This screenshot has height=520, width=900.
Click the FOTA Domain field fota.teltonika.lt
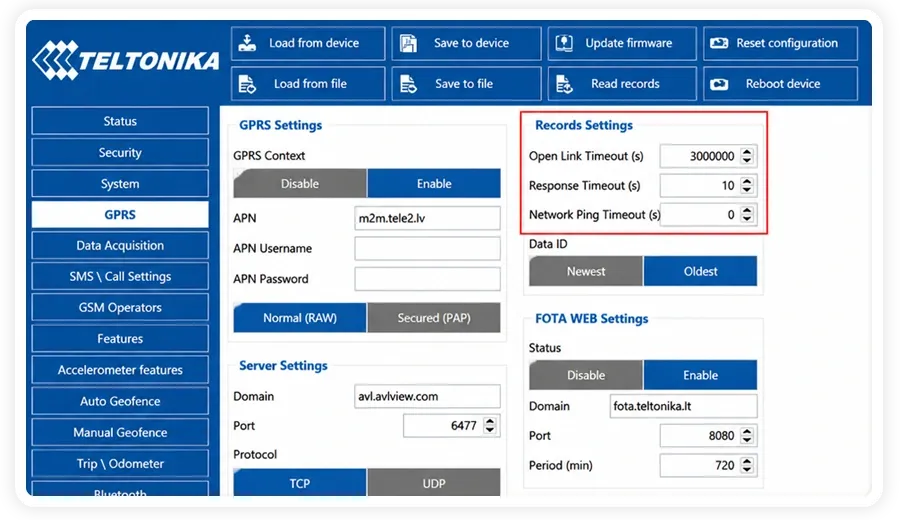(x=683, y=406)
